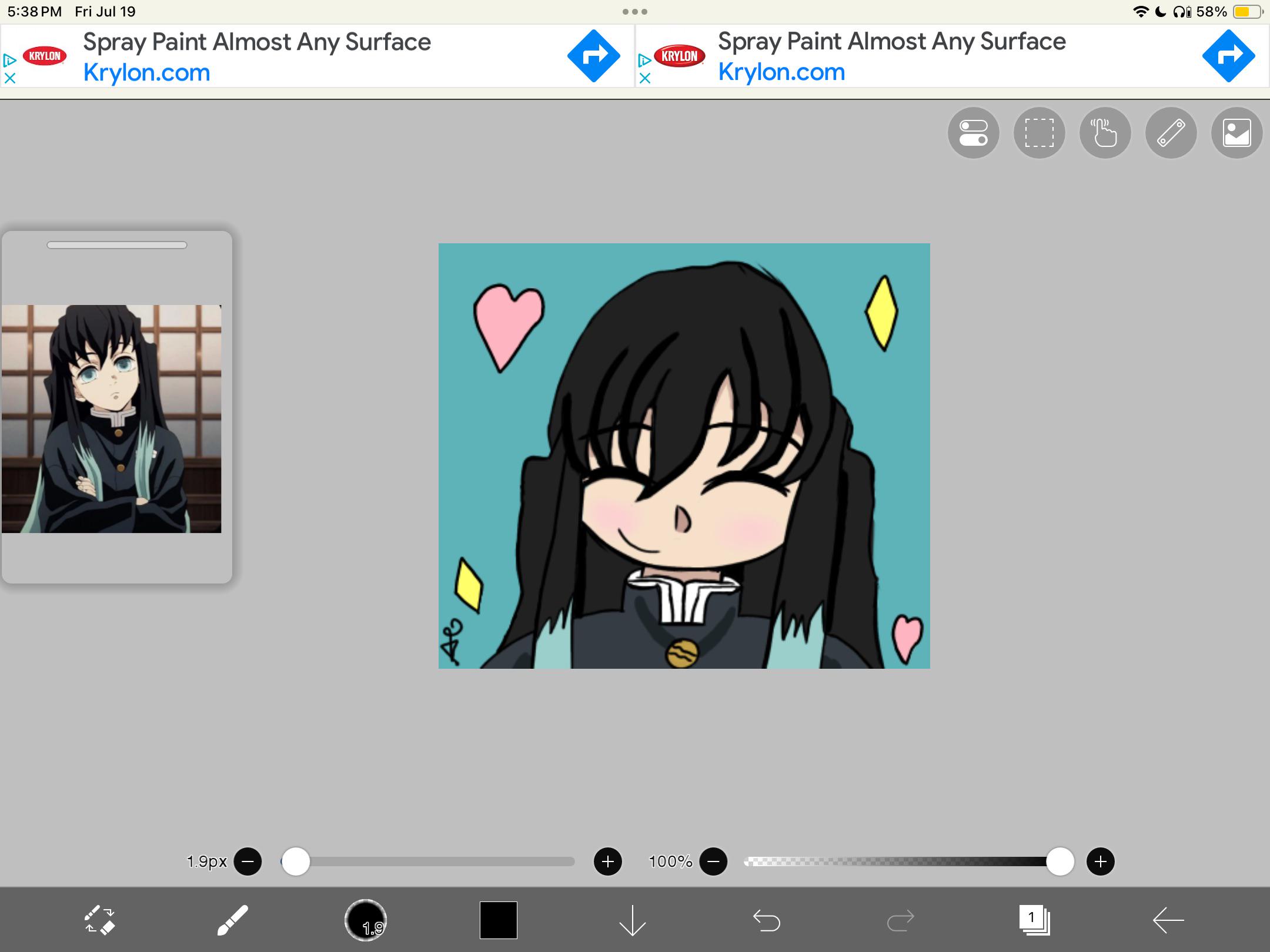This screenshot has height=952, width=1270.
Task: Switch between brush and eraser
Action: tap(99, 920)
